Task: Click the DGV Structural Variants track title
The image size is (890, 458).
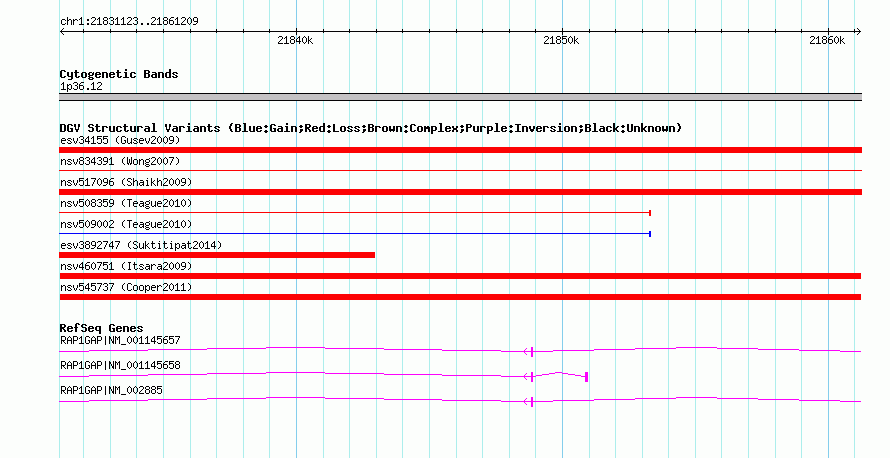Action: click(371, 128)
